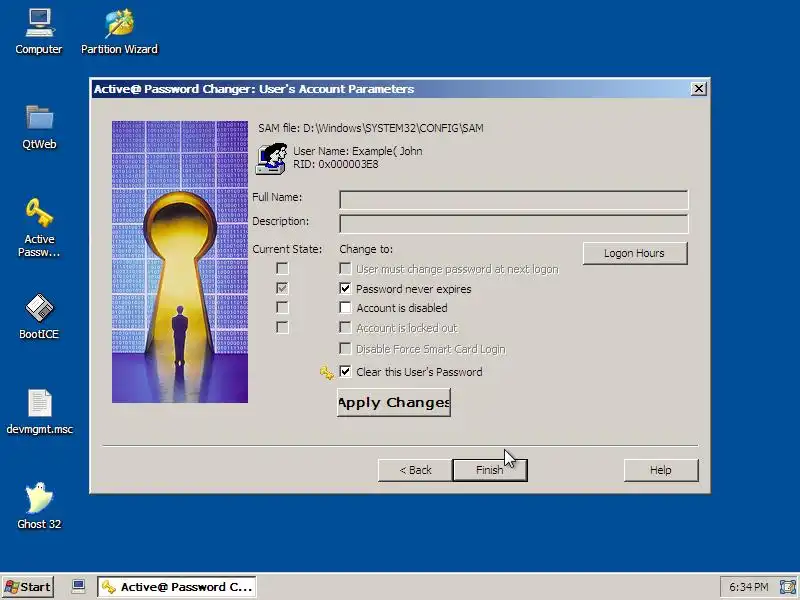This screenshot has height=600, width=800.
Task: Select the BootICE desktop icon
Action: (x=39, y=317)
